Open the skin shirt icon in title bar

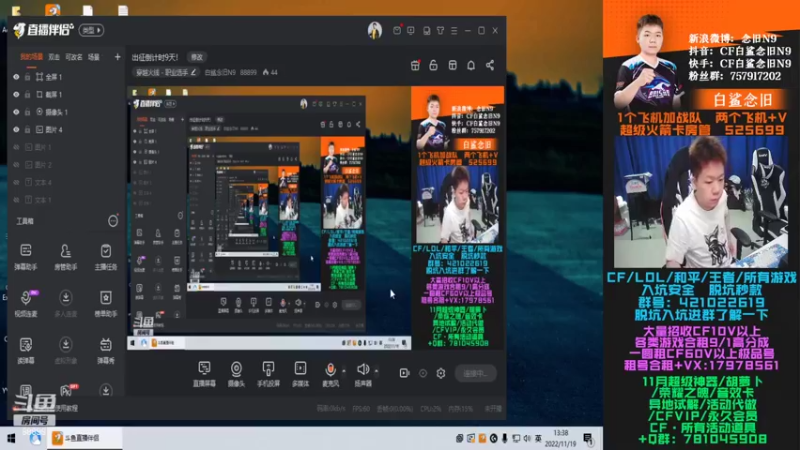440,31
